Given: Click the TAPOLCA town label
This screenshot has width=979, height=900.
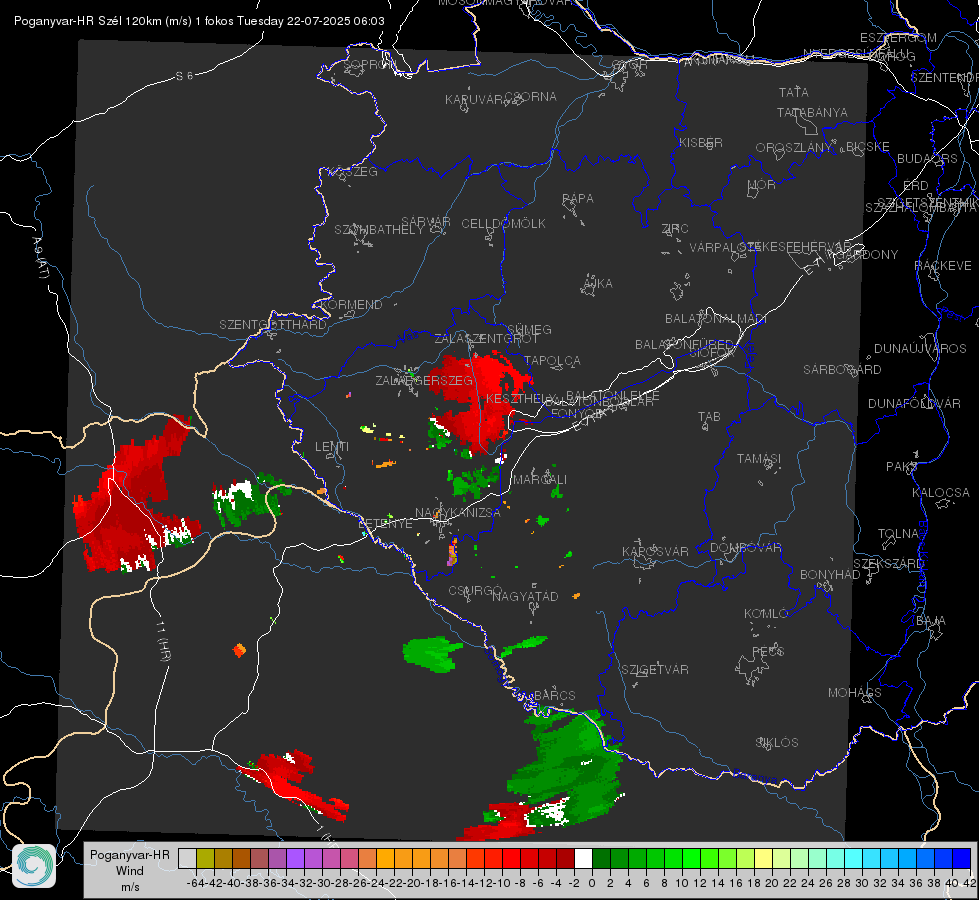Looking at the screenshot, I should 552,361.
